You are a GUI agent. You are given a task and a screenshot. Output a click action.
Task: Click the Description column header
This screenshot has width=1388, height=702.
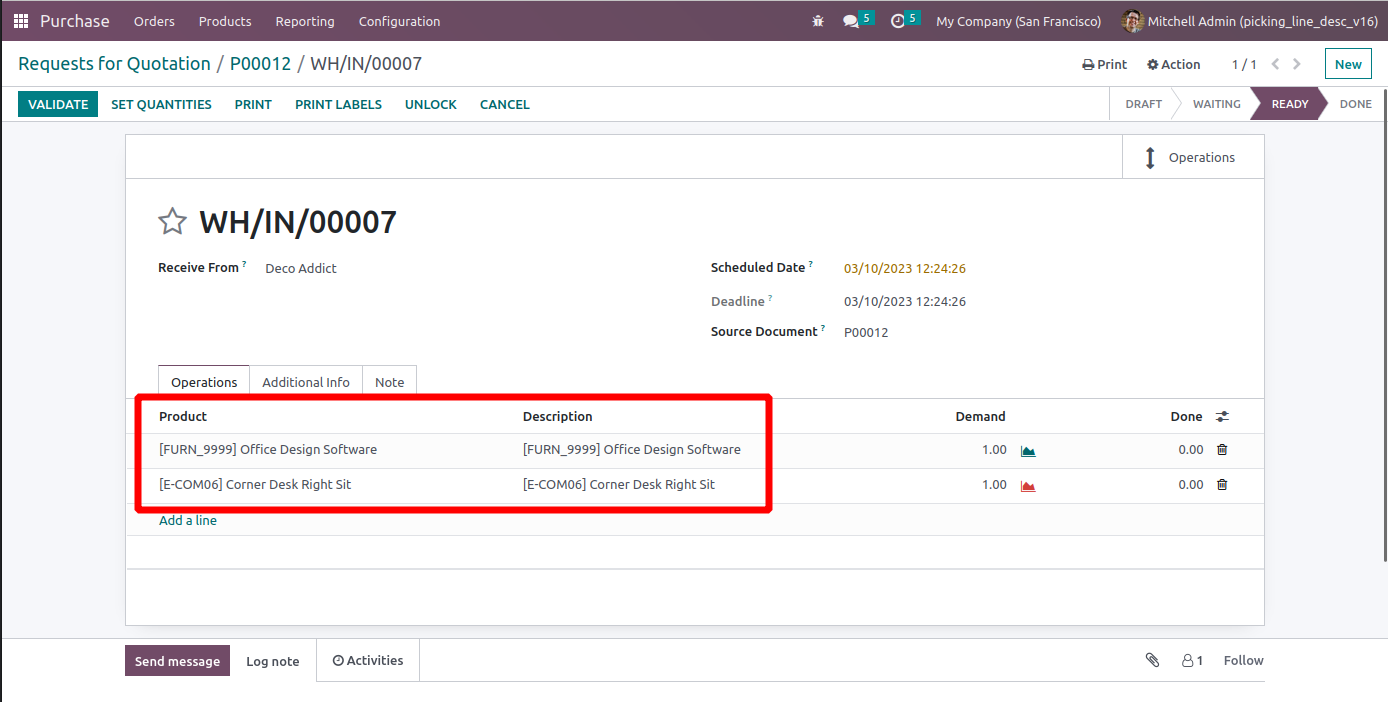(x=558, y=416)
